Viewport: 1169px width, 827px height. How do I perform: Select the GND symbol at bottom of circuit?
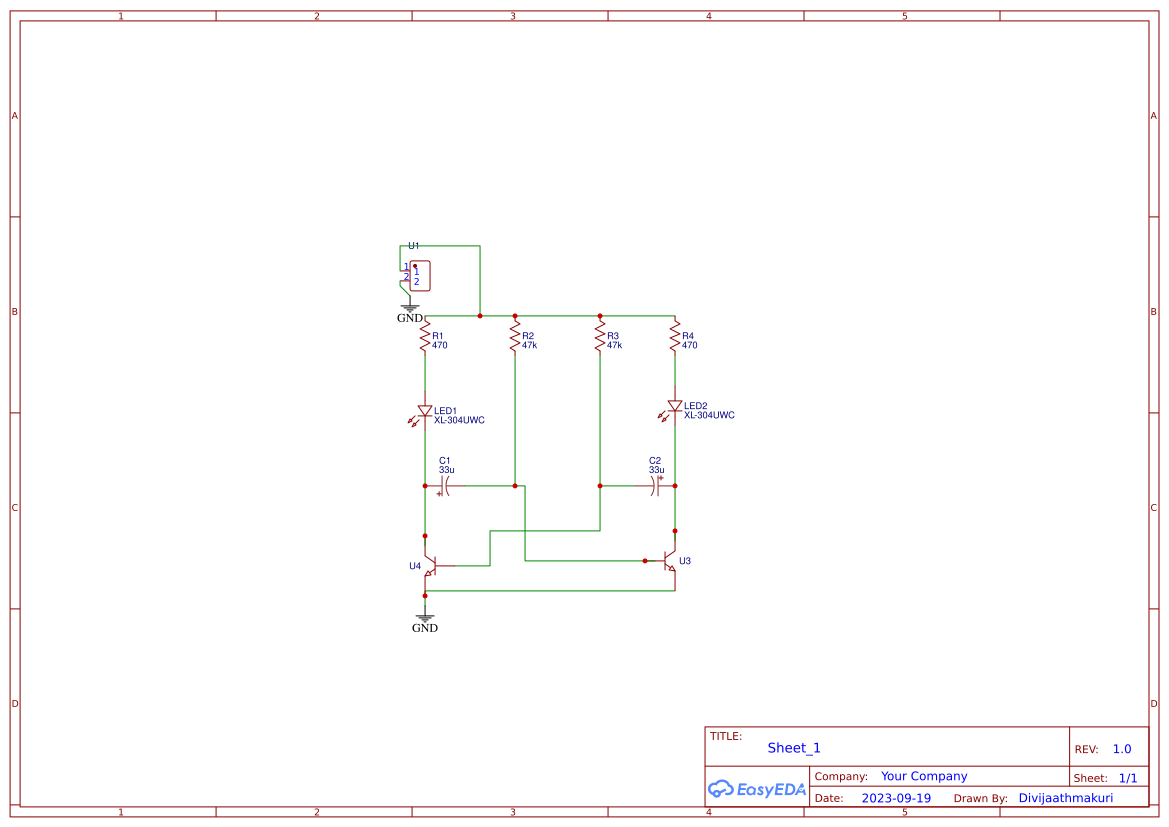pos(425,617)
